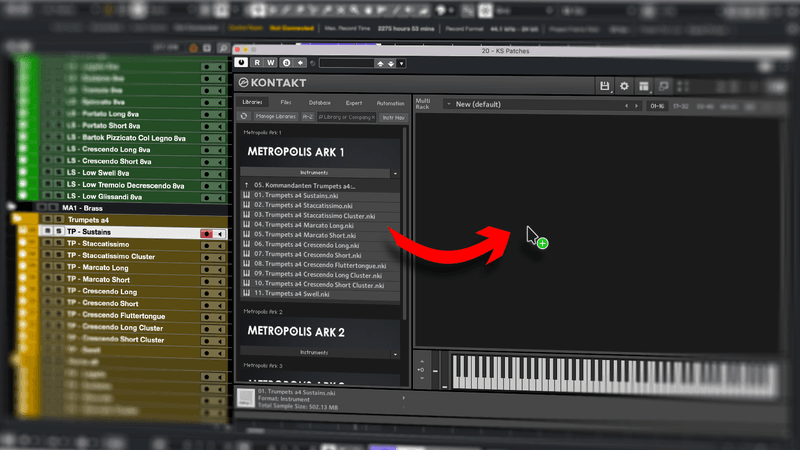
Task: Switch to the Libraries tab
Action: pyautogui.click(x=253, y=102)
